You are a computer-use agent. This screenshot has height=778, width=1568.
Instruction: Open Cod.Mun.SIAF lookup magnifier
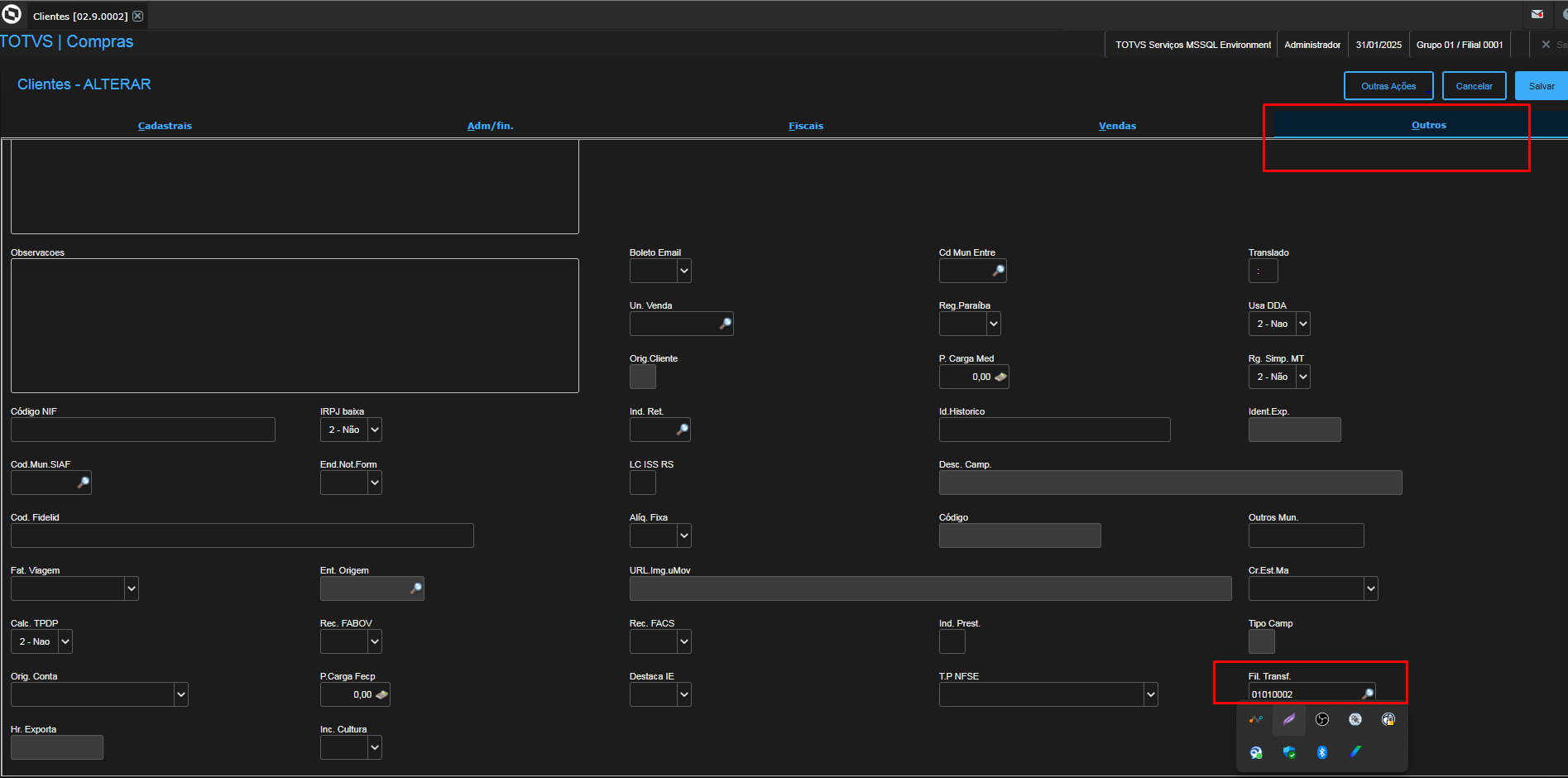click(x=84, y=483)
